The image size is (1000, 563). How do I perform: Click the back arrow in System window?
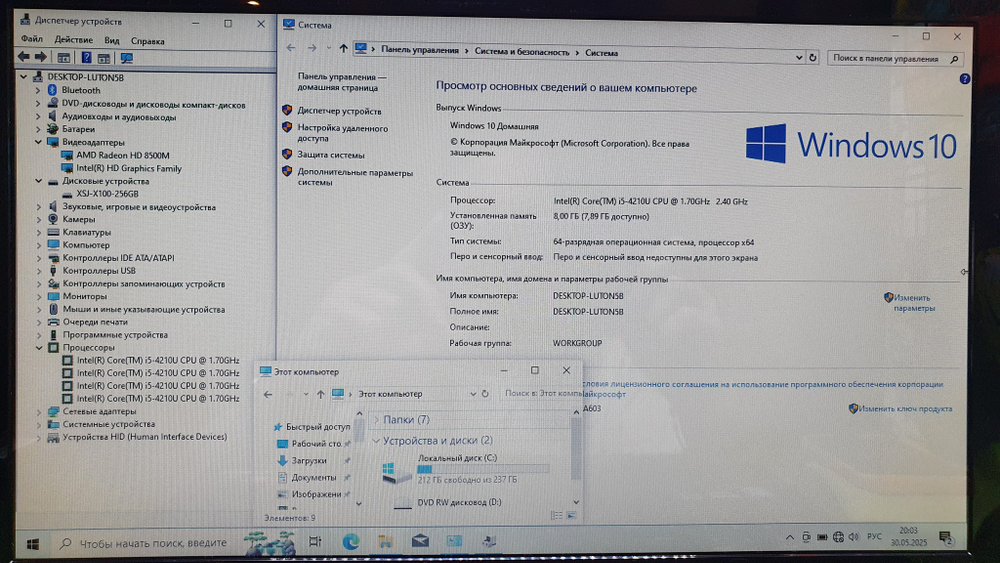[x=291, y=48]
